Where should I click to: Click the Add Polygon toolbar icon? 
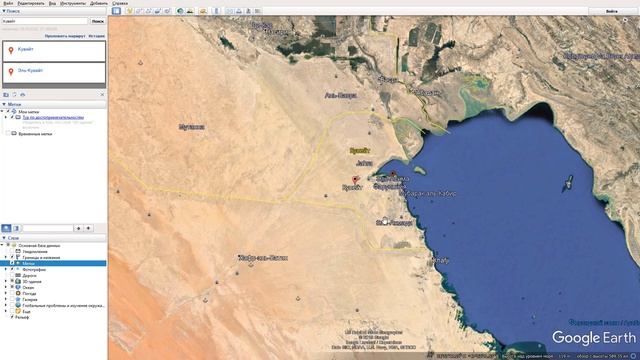point(139,11)
